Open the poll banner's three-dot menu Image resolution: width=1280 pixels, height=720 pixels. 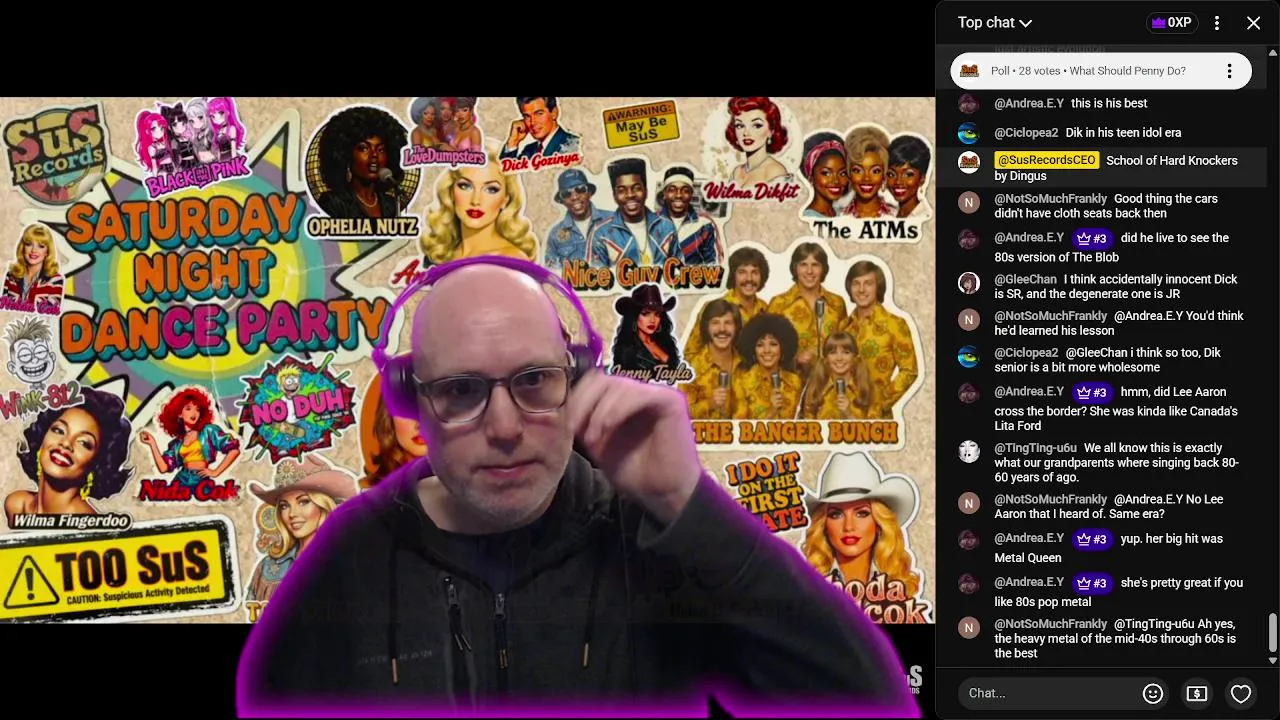point(1229,71)
